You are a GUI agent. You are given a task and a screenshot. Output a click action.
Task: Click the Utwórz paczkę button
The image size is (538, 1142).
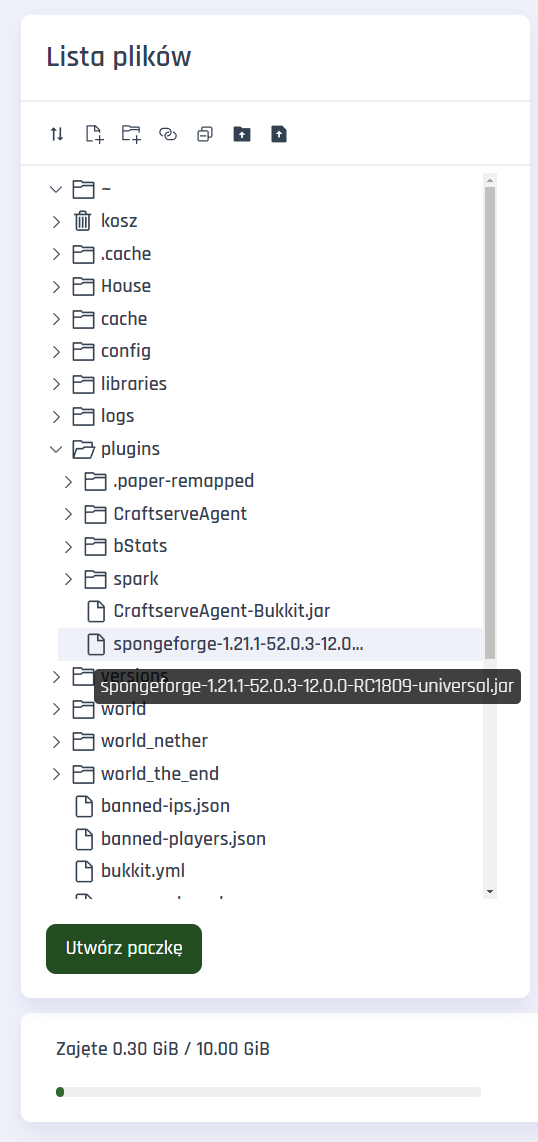(x=124, y=948)
